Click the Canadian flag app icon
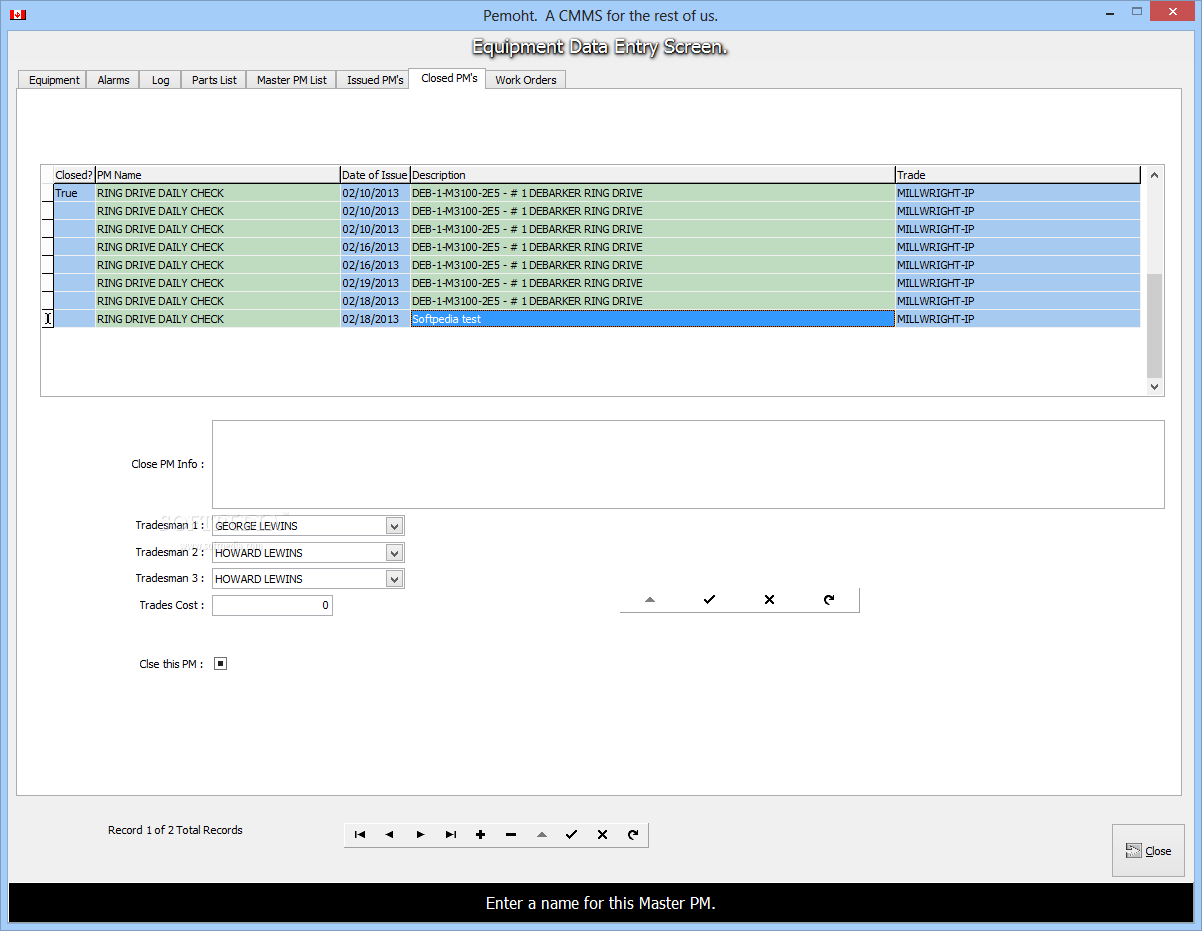The width and height of the screenshot is (1202, 931). (x=17, y=15)
